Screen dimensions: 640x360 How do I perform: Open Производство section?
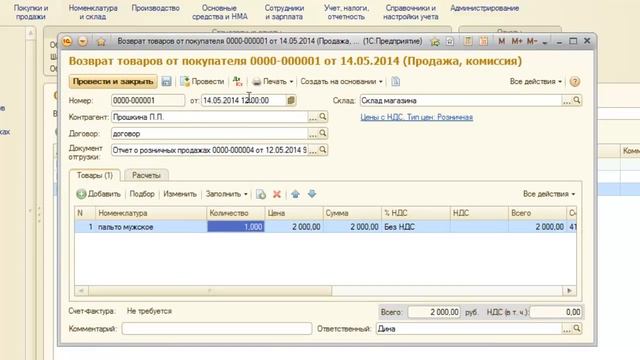coord(156,8)
